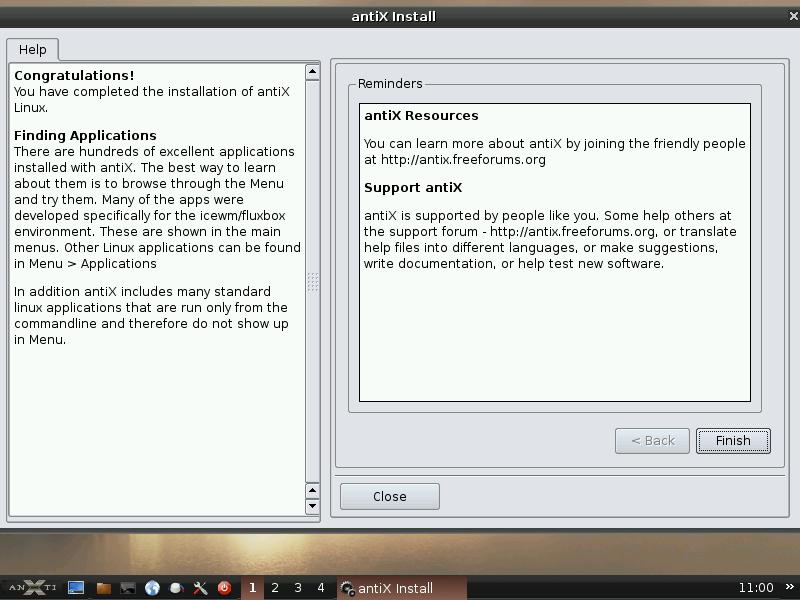Screen dimensions: 800x600
Task: Click the white round taskbar icon
Action: [x=177, y=588]
